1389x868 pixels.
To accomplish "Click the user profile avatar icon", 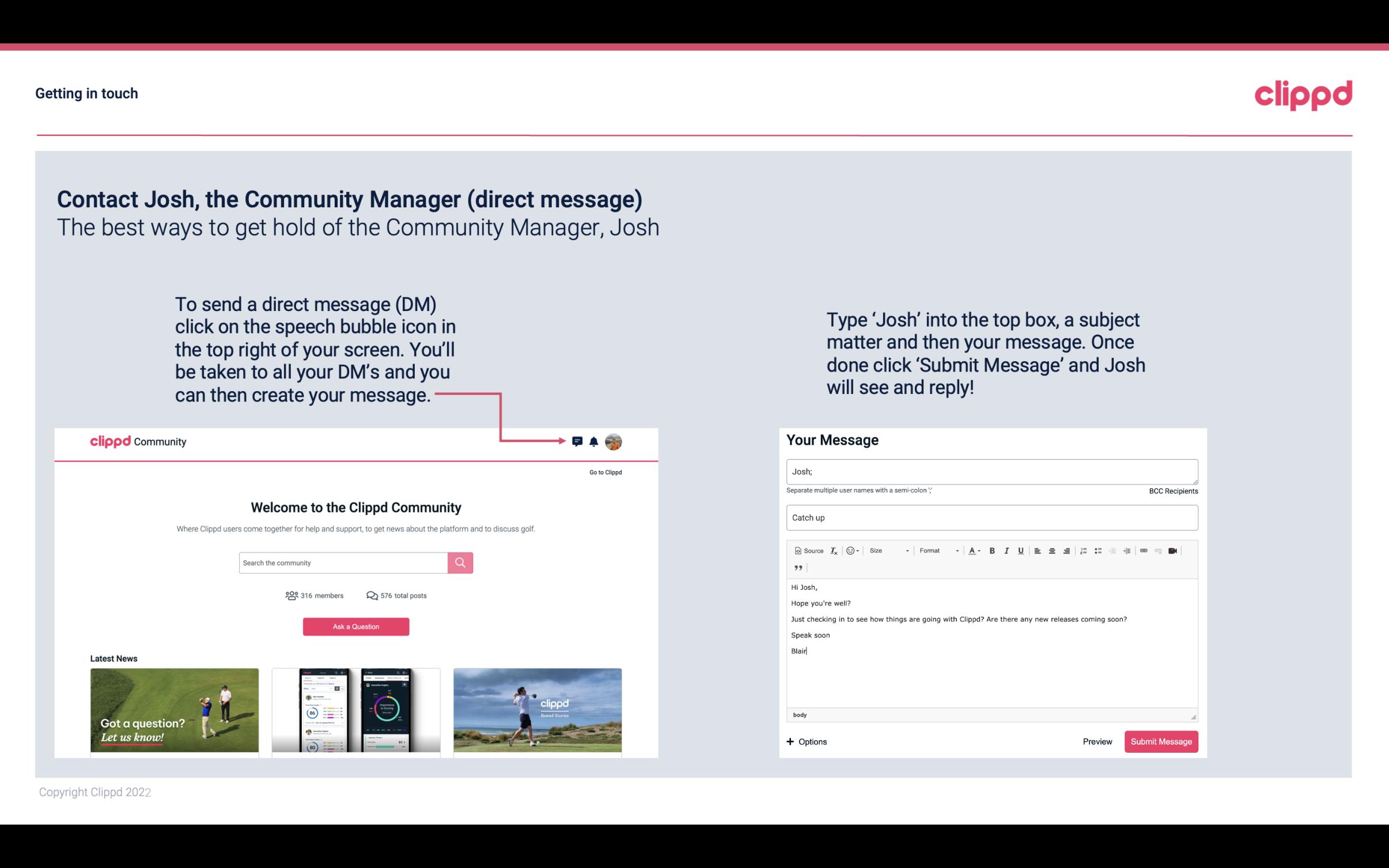I will coord(613,442).
